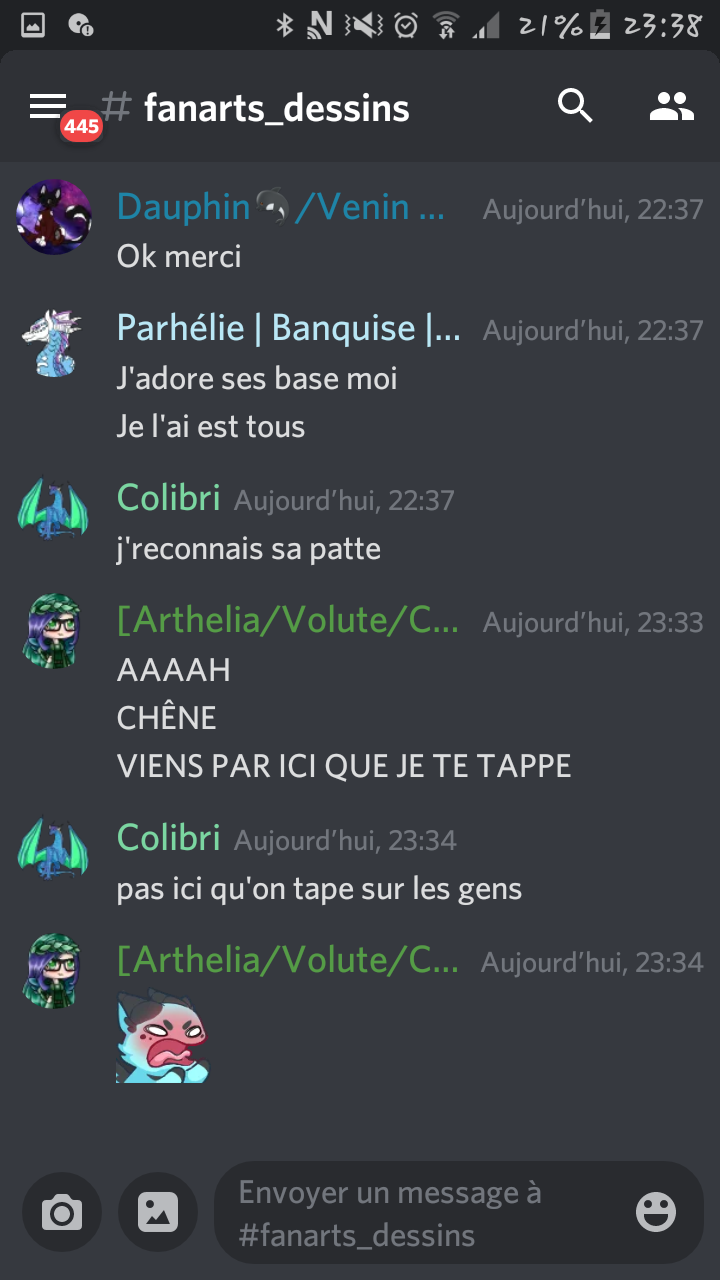Tap Parhélie's white dragon avatar
This screenshot has height=1280, width=720.
coord(54,342)
